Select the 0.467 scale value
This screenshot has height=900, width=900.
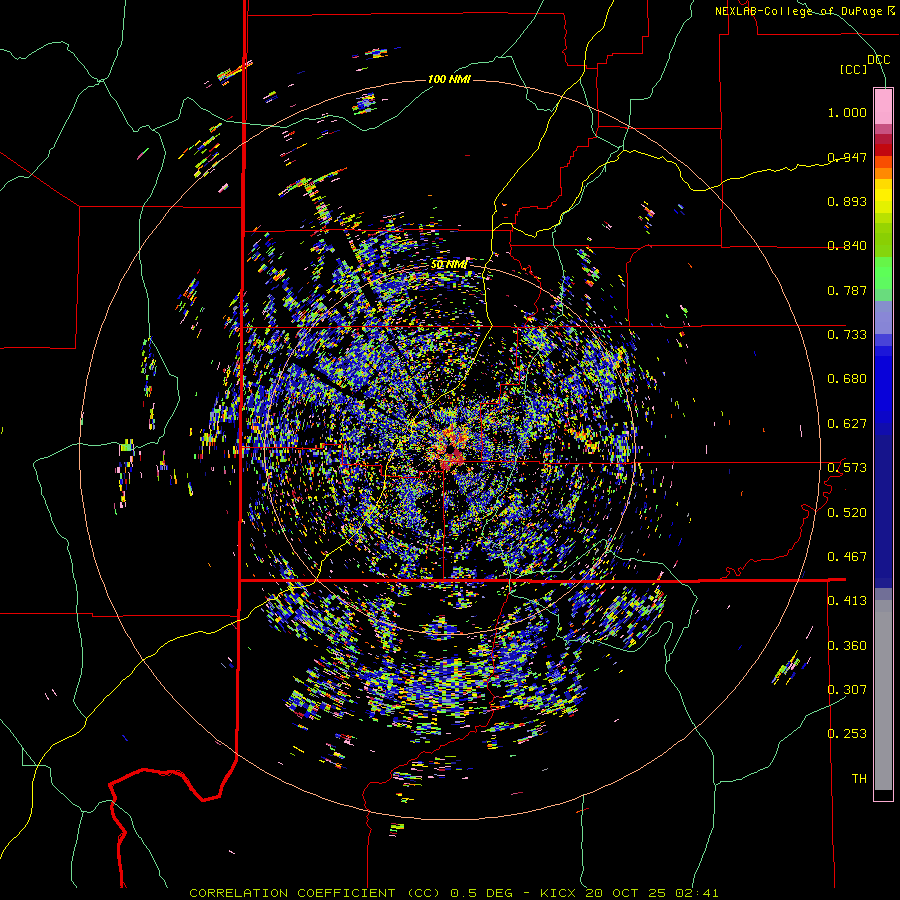point(847,557)
